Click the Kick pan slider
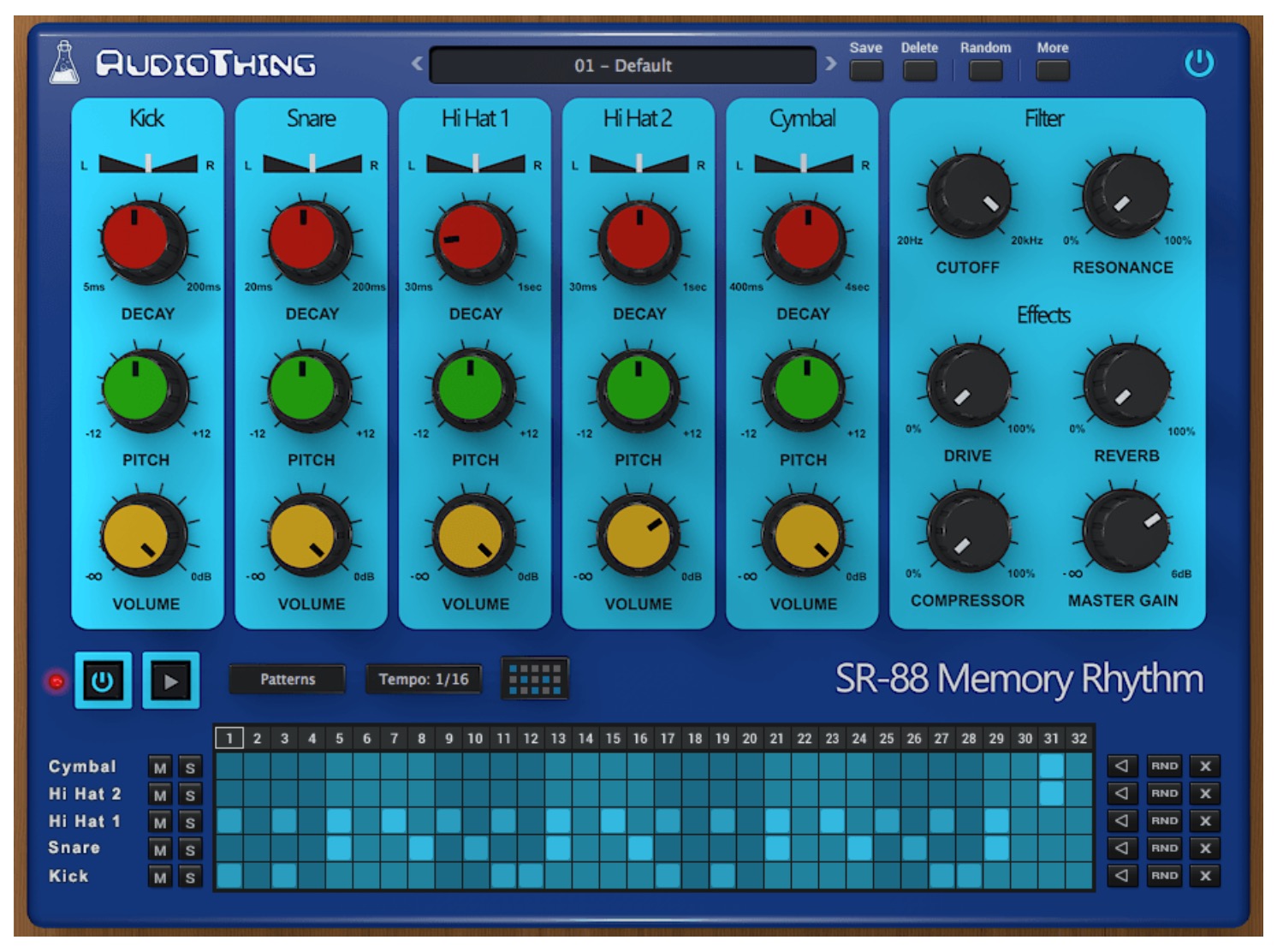The width and height of the screenshot is (1277, 952). (x=148, y=163)
